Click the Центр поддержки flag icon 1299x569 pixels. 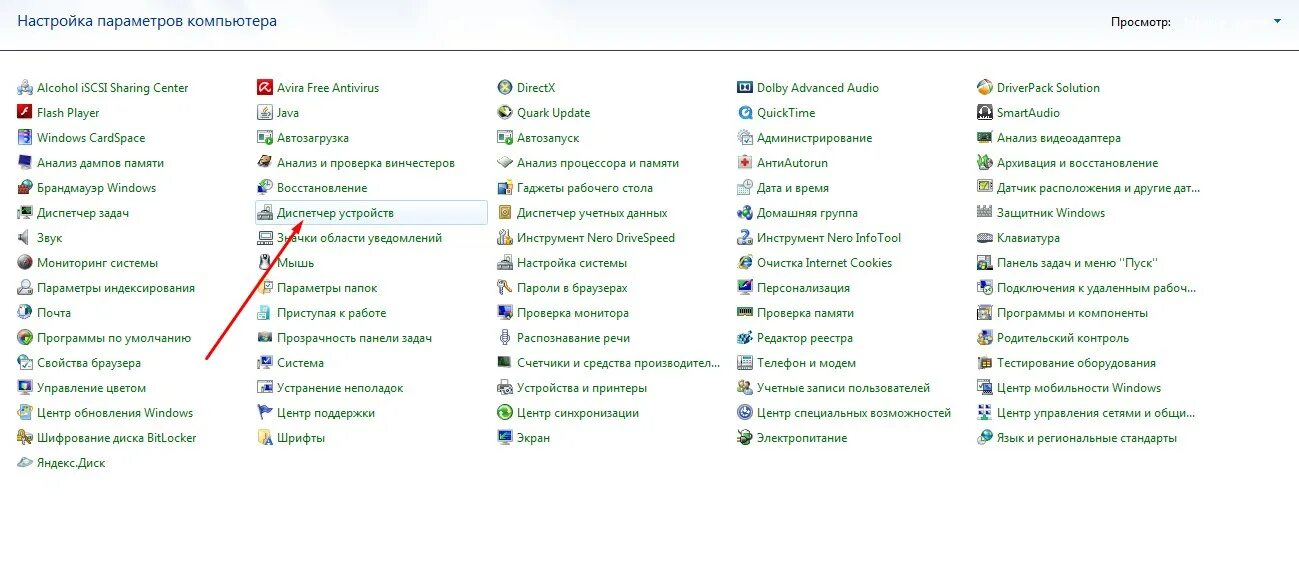[x=265, y=413]
